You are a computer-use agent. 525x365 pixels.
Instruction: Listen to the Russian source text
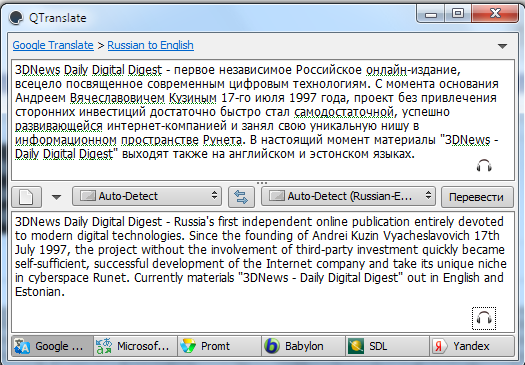coord(484,166)
